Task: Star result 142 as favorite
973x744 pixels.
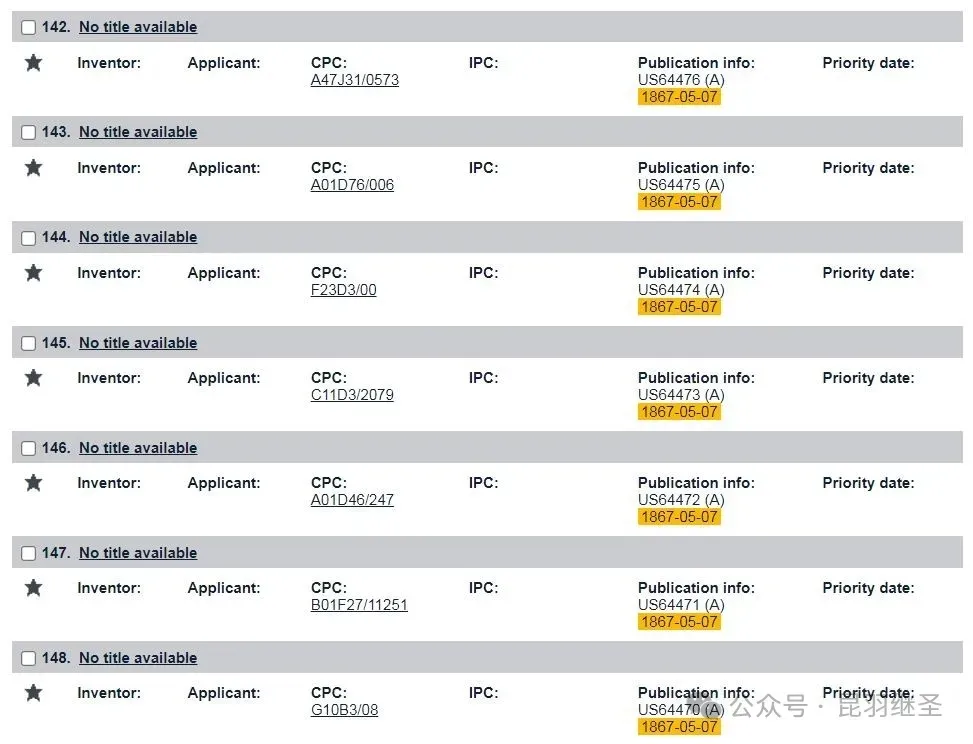Action: [33, 63]
